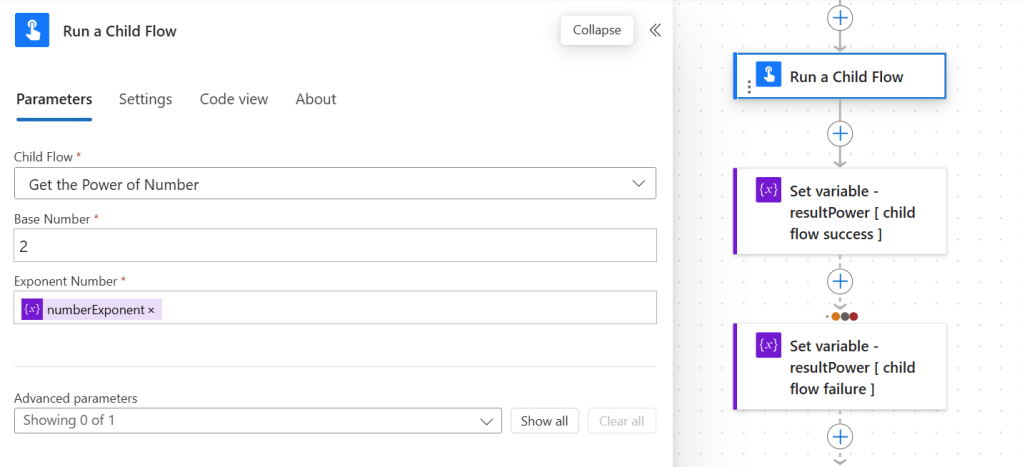Open the About tab
Viewport: 1022px width, 467px height.
tap(316, 99)
